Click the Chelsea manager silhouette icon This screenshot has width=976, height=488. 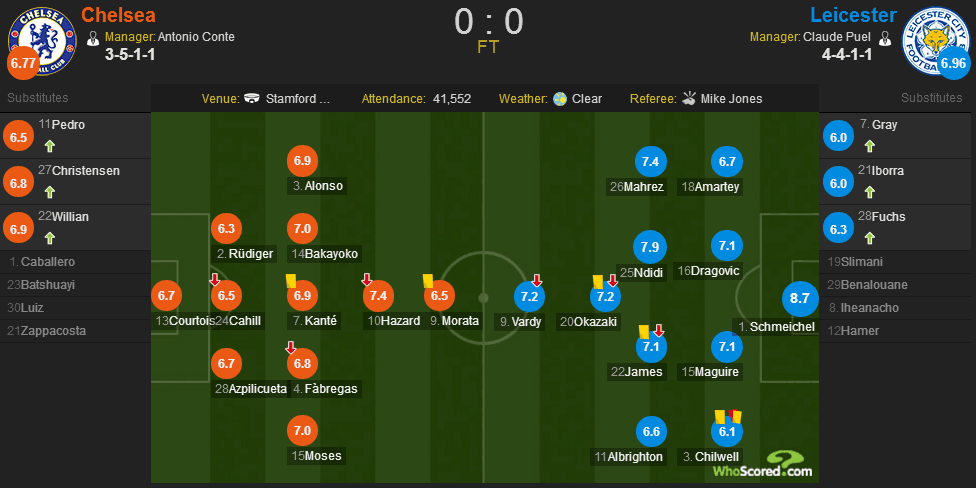[x=93, y=38]
